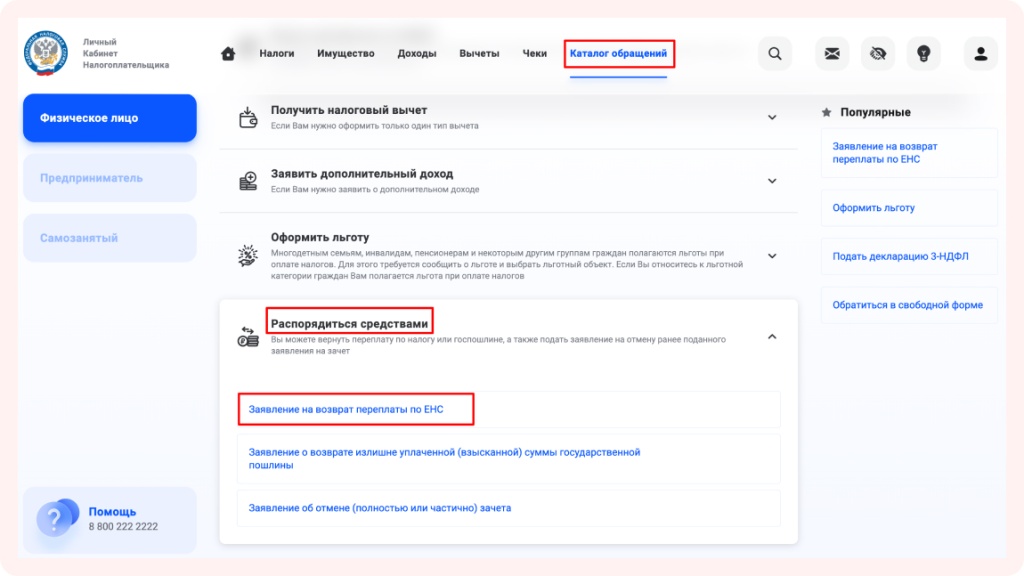The height and width of the screenshot is (576, 1024).
Task: Click the wallet icon beside Получить налоговый вычет
Action: point(248,118)
